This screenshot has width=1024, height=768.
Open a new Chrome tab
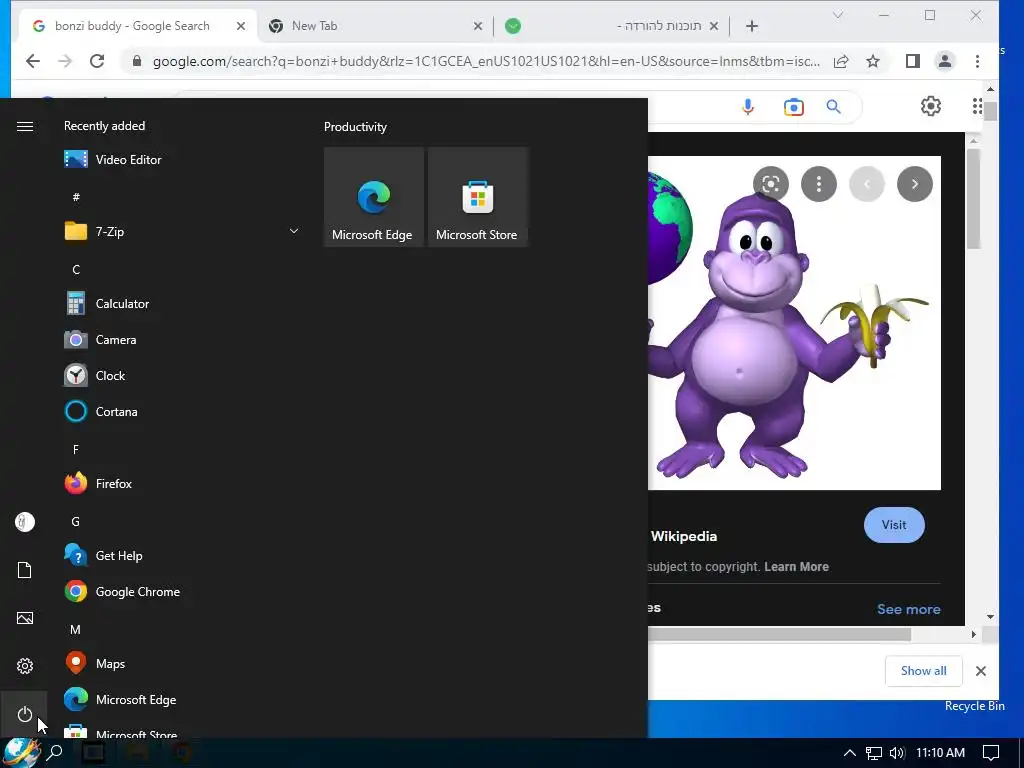coord(752,26)
